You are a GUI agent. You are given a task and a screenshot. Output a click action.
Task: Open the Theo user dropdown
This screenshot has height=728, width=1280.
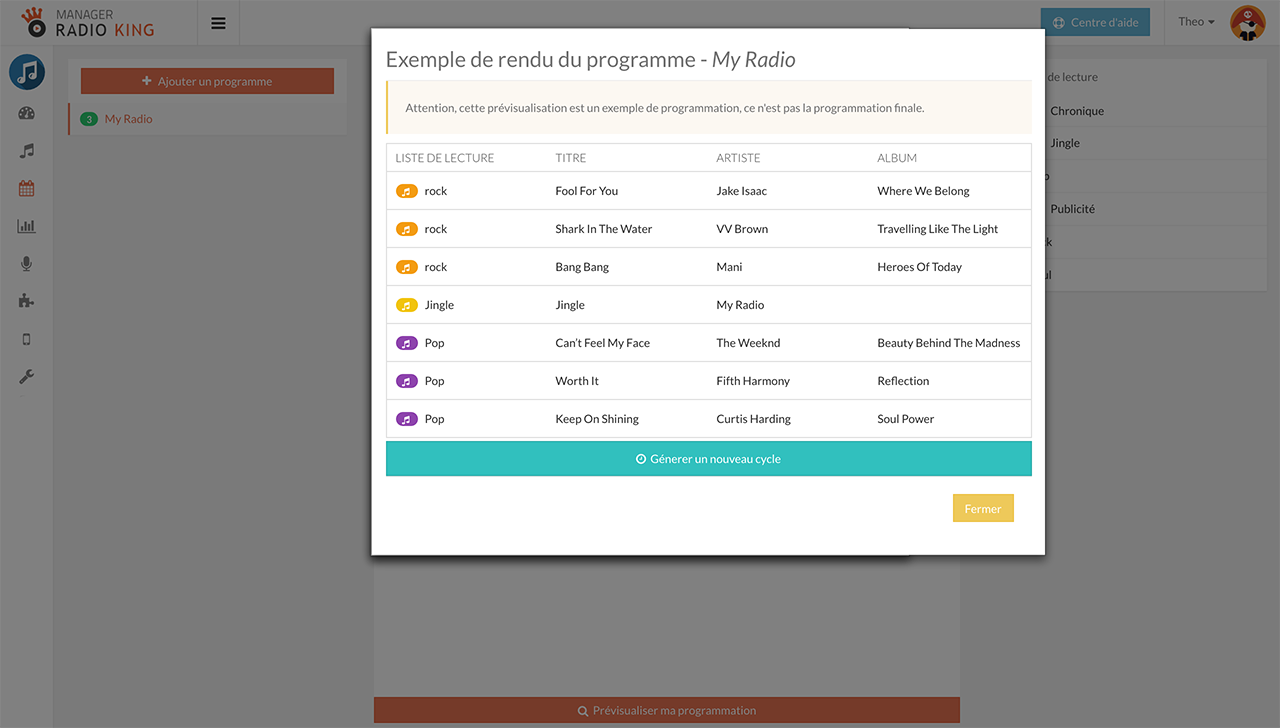click(x=1196, y=22)
